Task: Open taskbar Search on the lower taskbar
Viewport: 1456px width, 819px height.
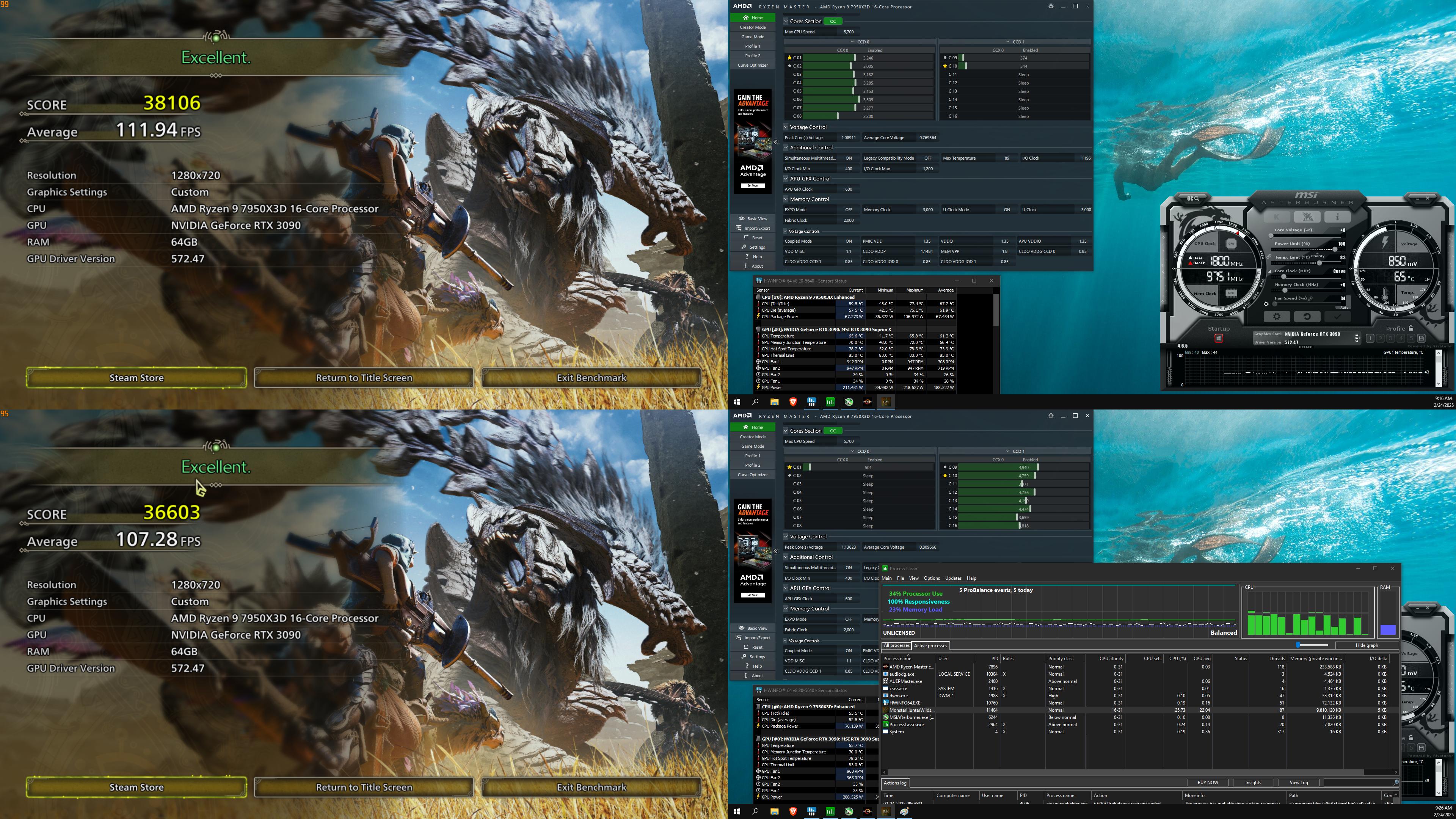Action: tap(755, 811)
